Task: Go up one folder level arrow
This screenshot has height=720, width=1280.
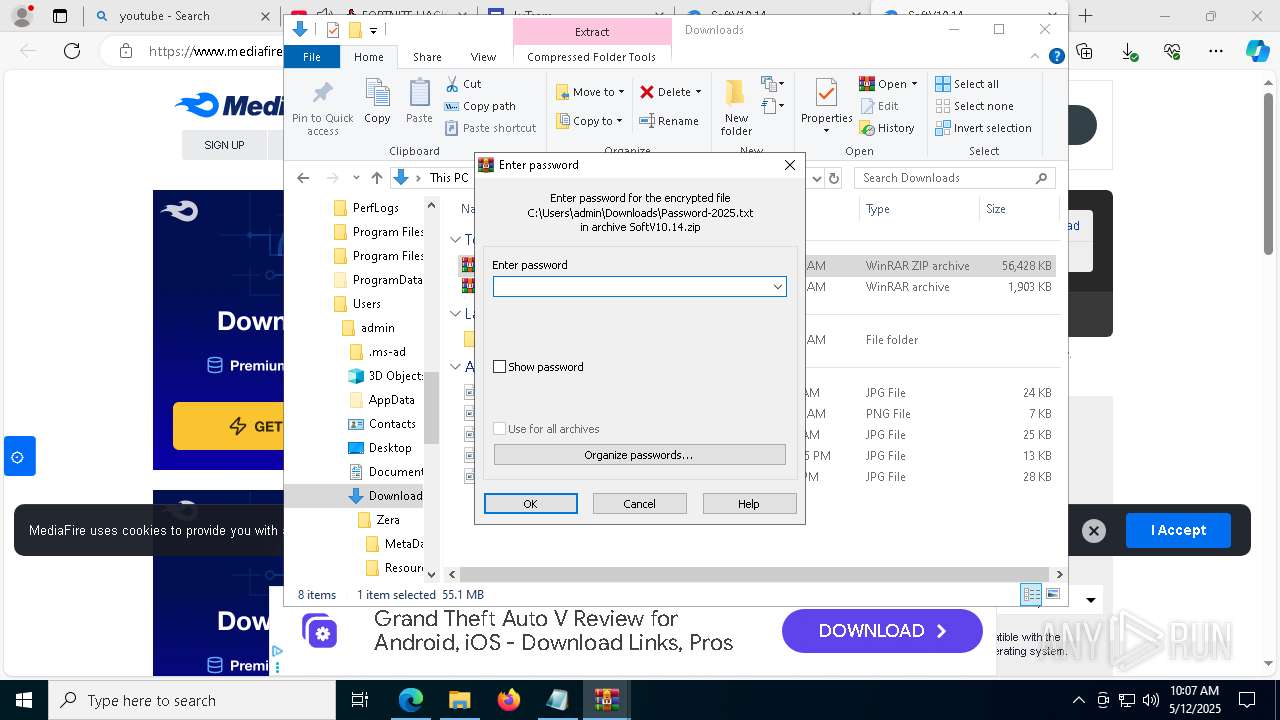Action: 376,178
